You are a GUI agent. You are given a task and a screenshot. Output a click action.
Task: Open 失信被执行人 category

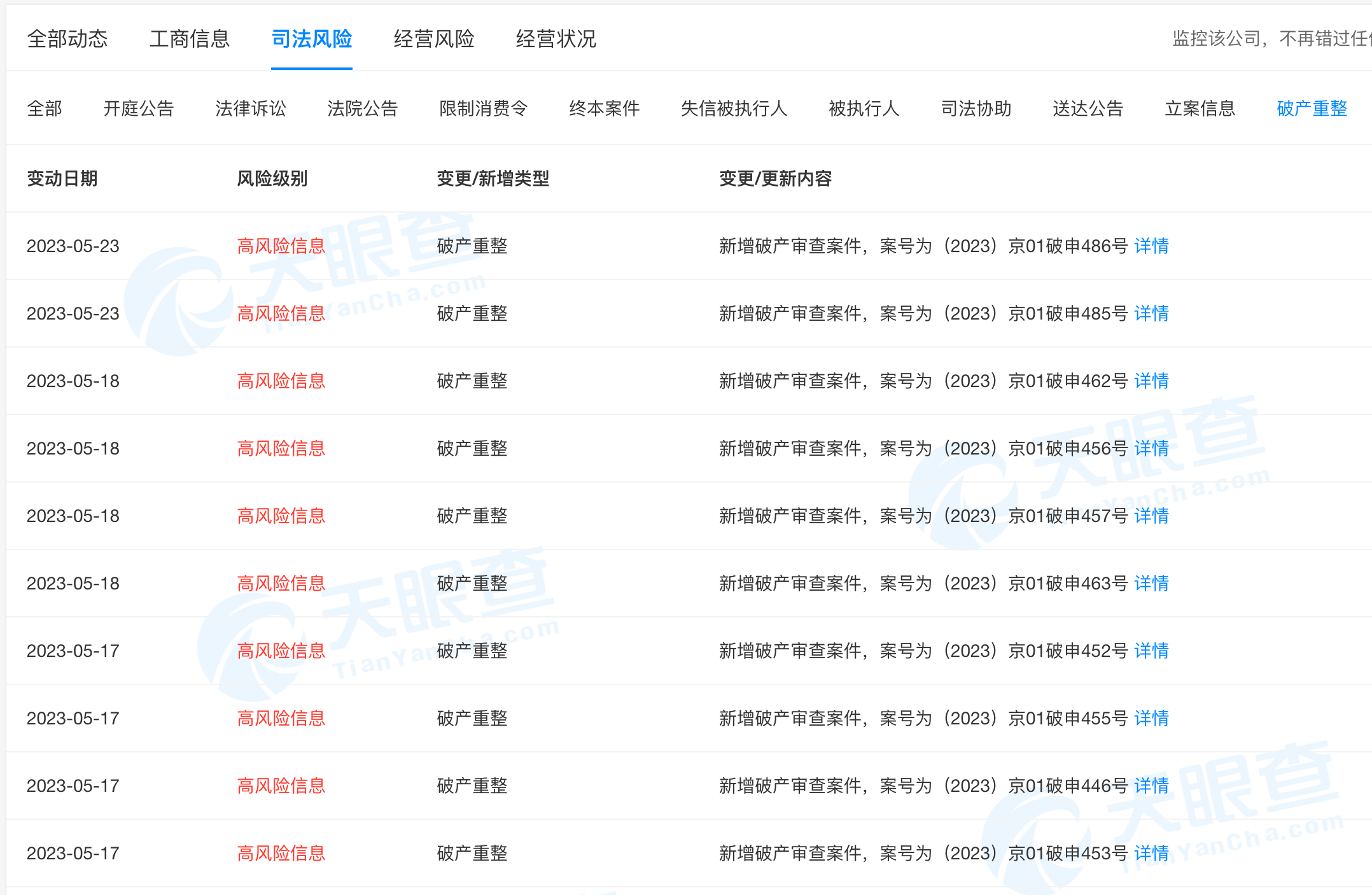pyautogui.click(x=734, y=108)
